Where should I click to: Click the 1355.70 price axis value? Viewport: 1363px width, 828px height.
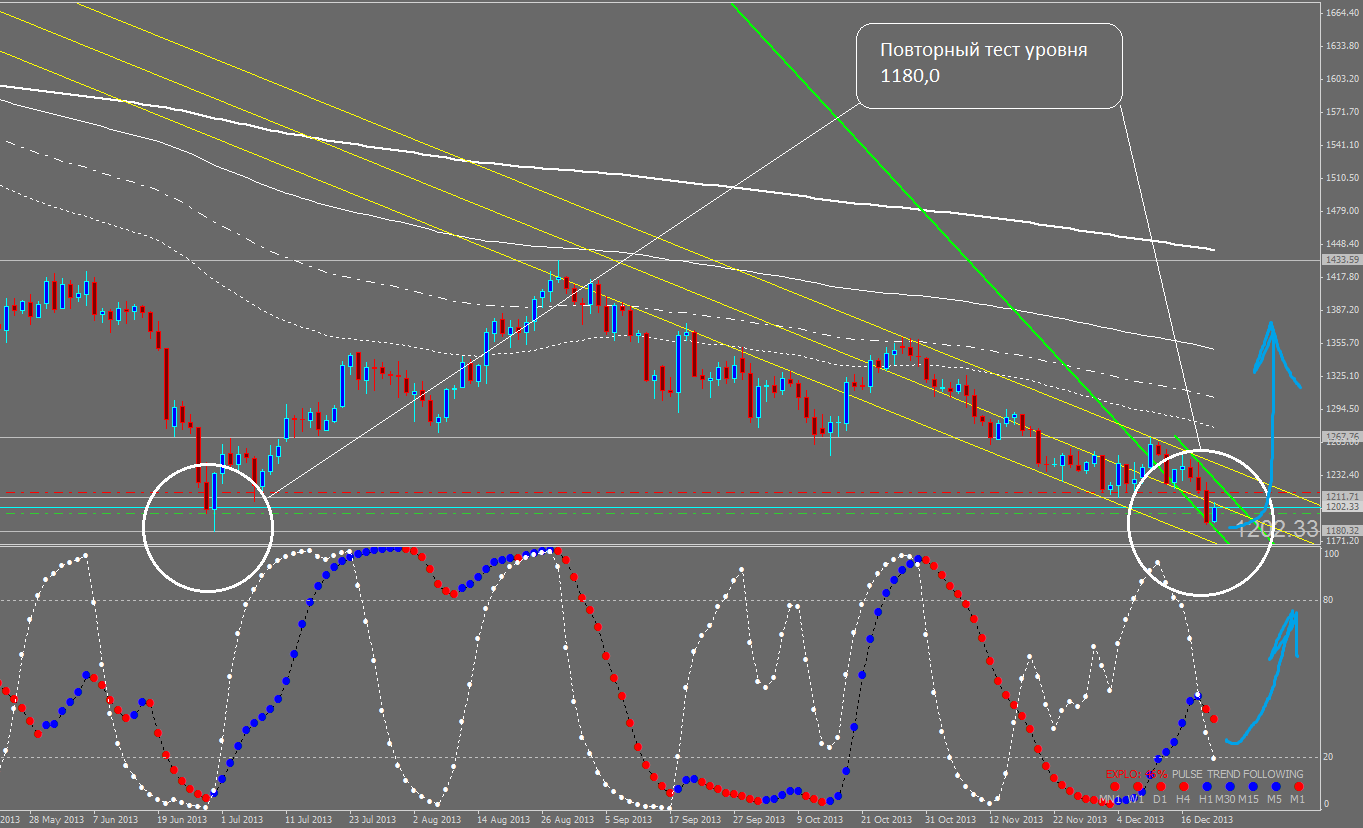coord(1342,342)
